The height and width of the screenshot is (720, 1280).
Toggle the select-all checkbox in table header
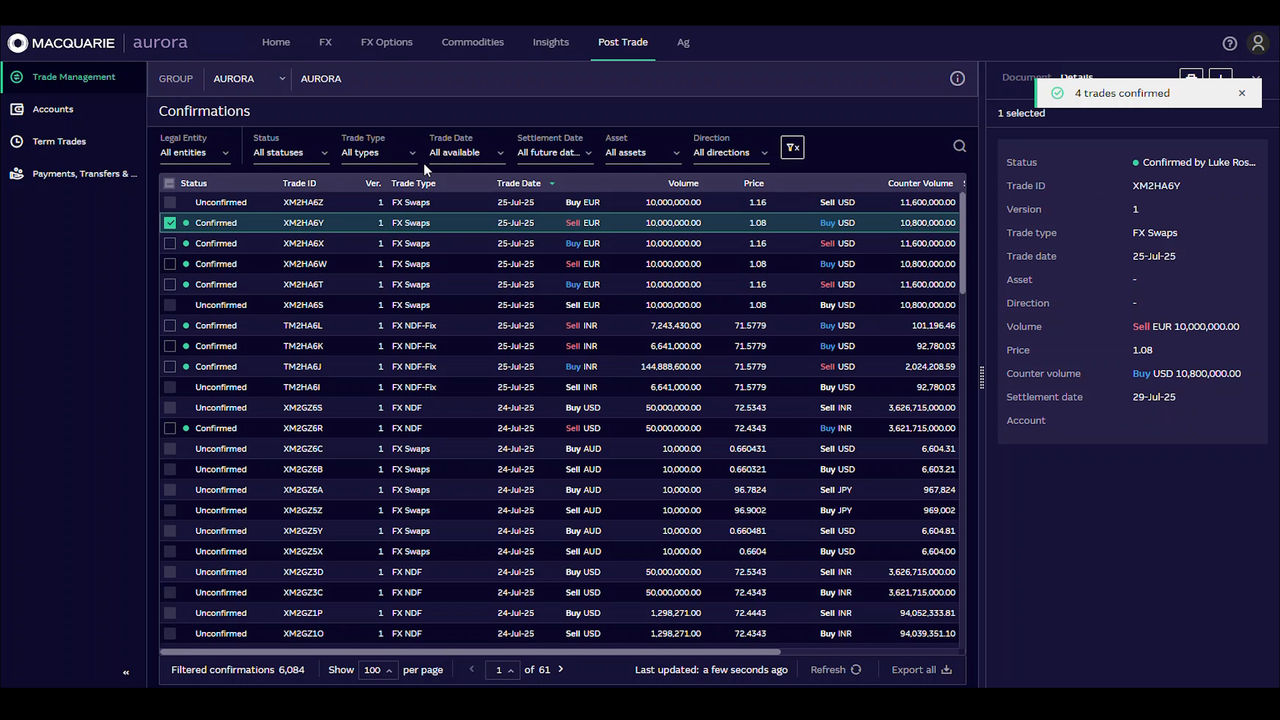click(169, 184)
